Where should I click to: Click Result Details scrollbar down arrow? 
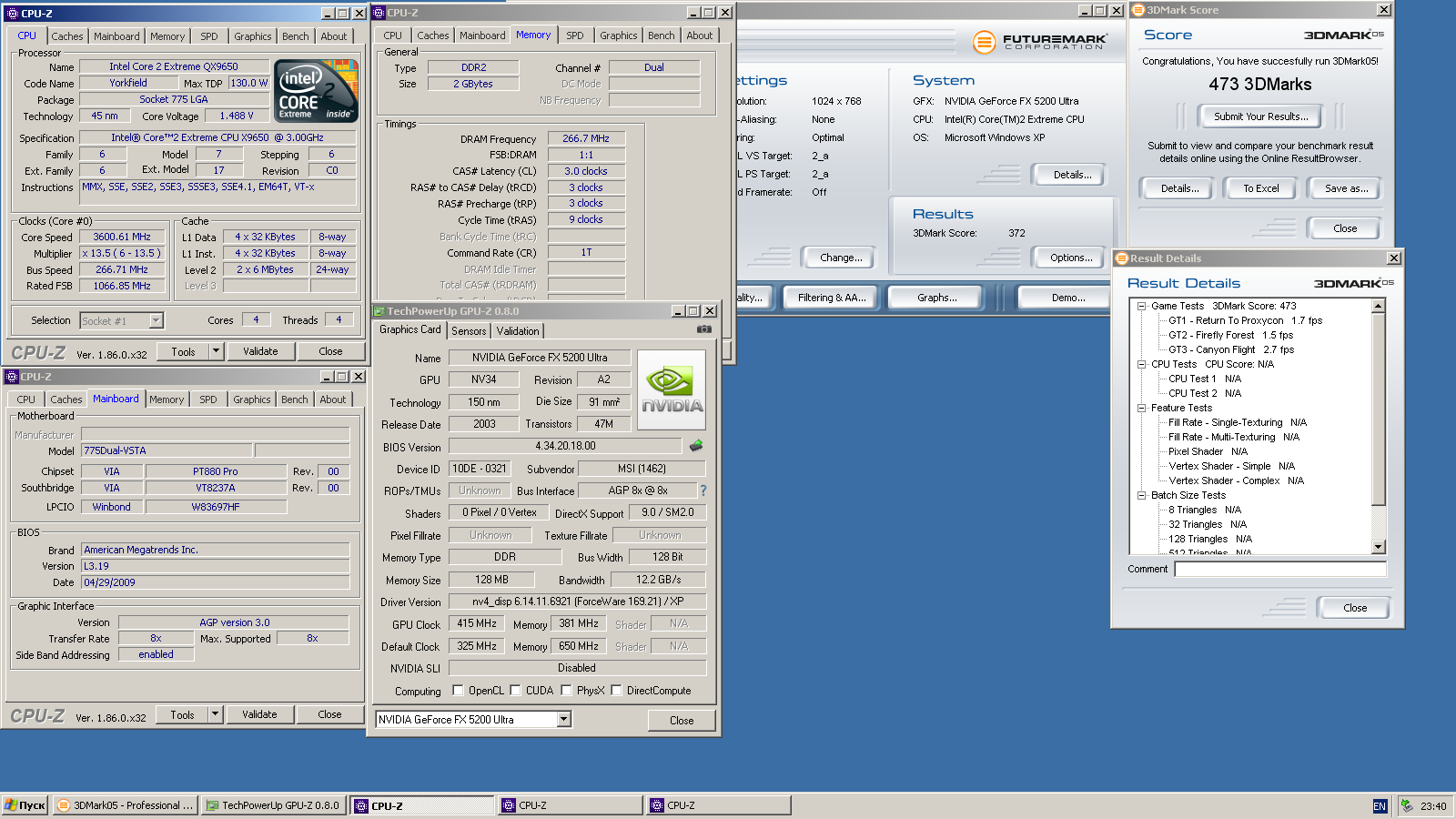pyautogui.click(x=1379, y=547)
